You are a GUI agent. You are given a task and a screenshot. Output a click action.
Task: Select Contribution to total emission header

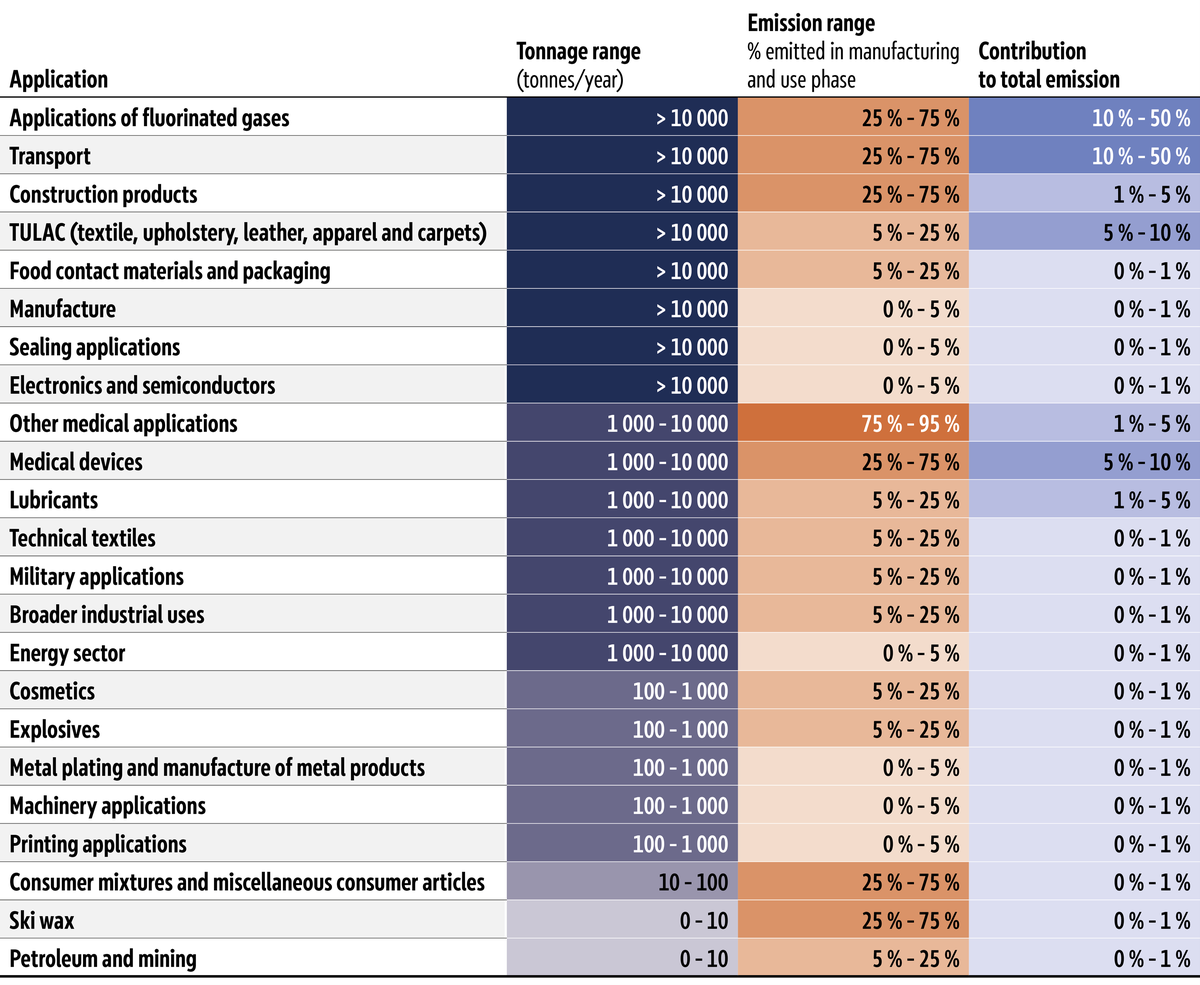[1049, 65]
